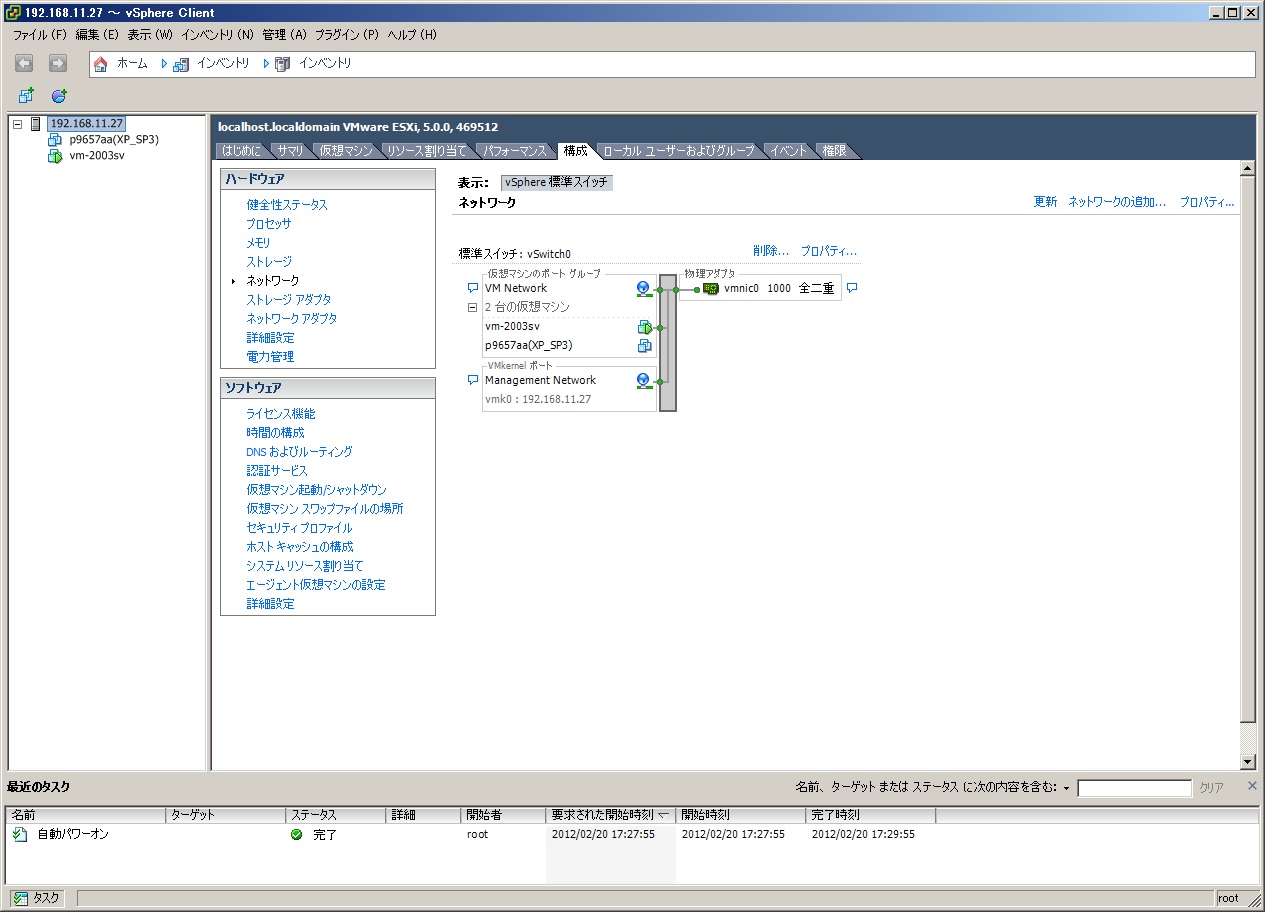Viewport: 1265px width, 912px height.
Task: Open the ファイル (F) menu
Action: [x=39, y=35]
